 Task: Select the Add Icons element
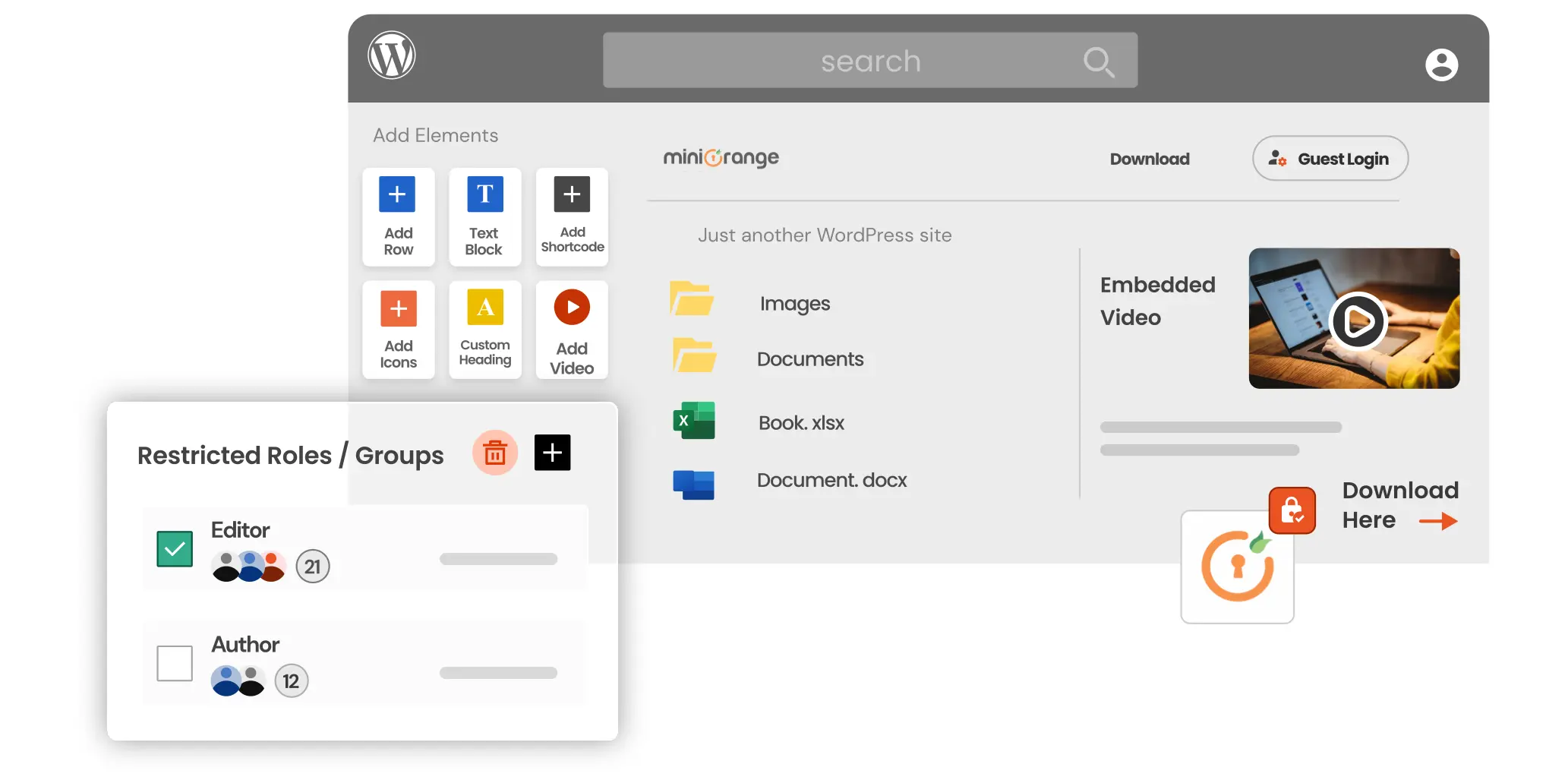(x=398, y=308)
